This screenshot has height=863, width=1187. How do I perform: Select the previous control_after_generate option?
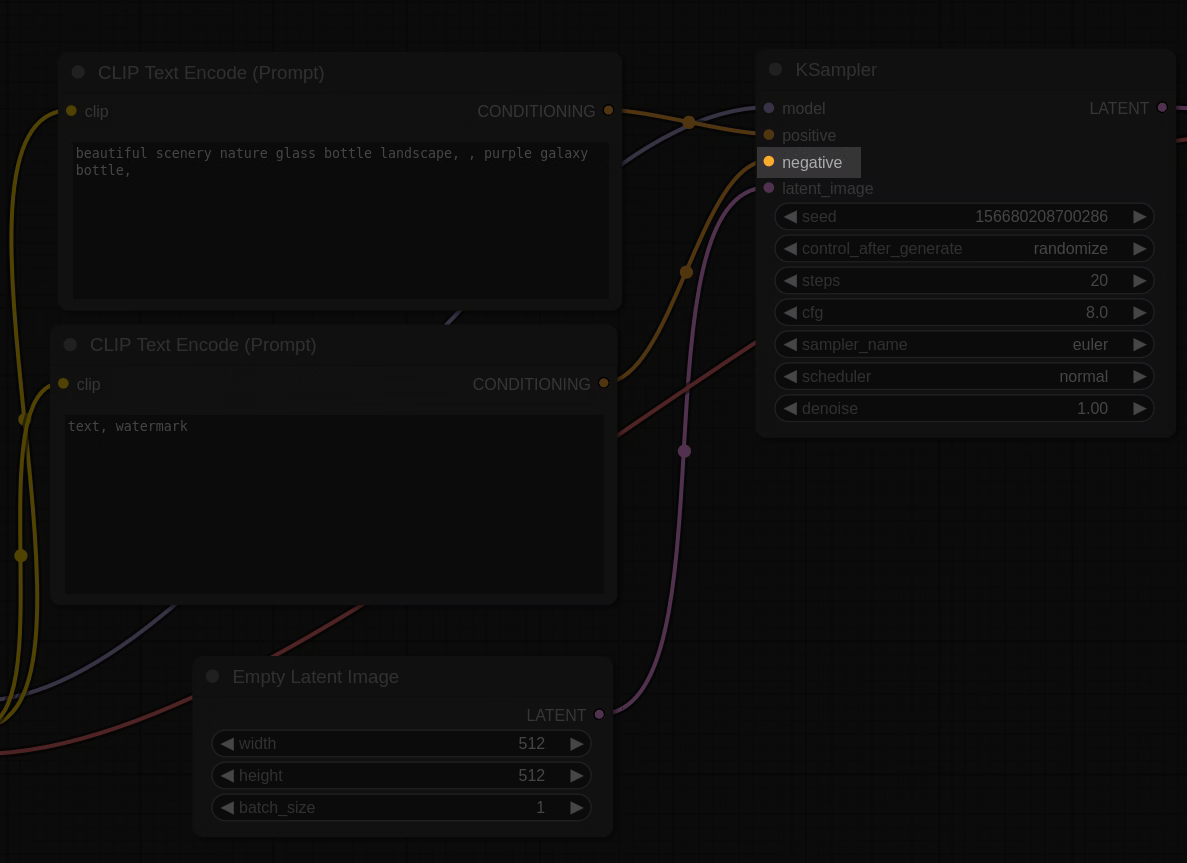point(790,248)
